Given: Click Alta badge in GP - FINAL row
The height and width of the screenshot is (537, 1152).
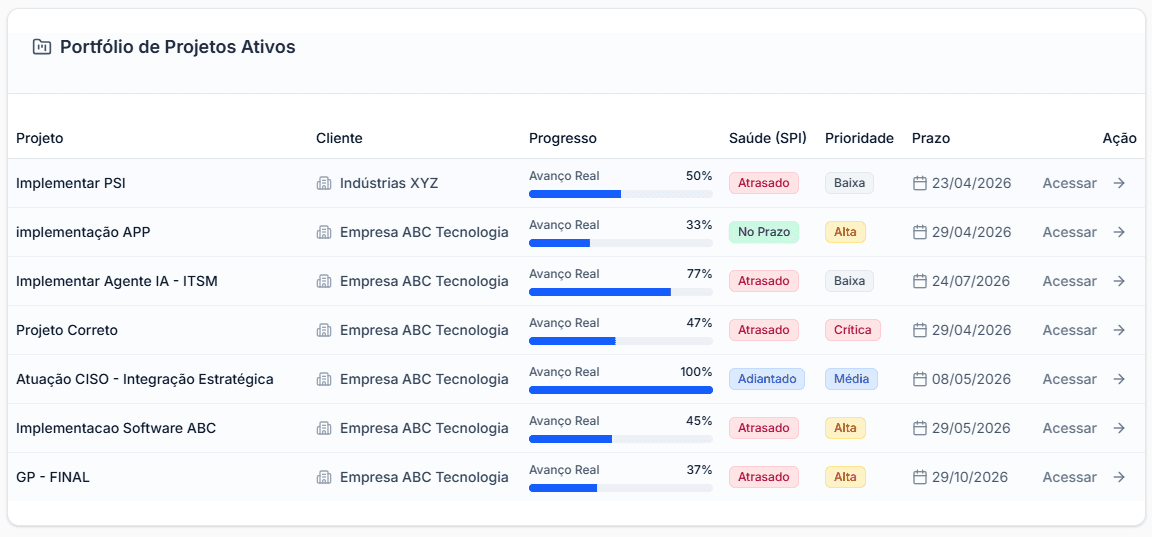Looking at the screenshot, I should coord(845,477).
